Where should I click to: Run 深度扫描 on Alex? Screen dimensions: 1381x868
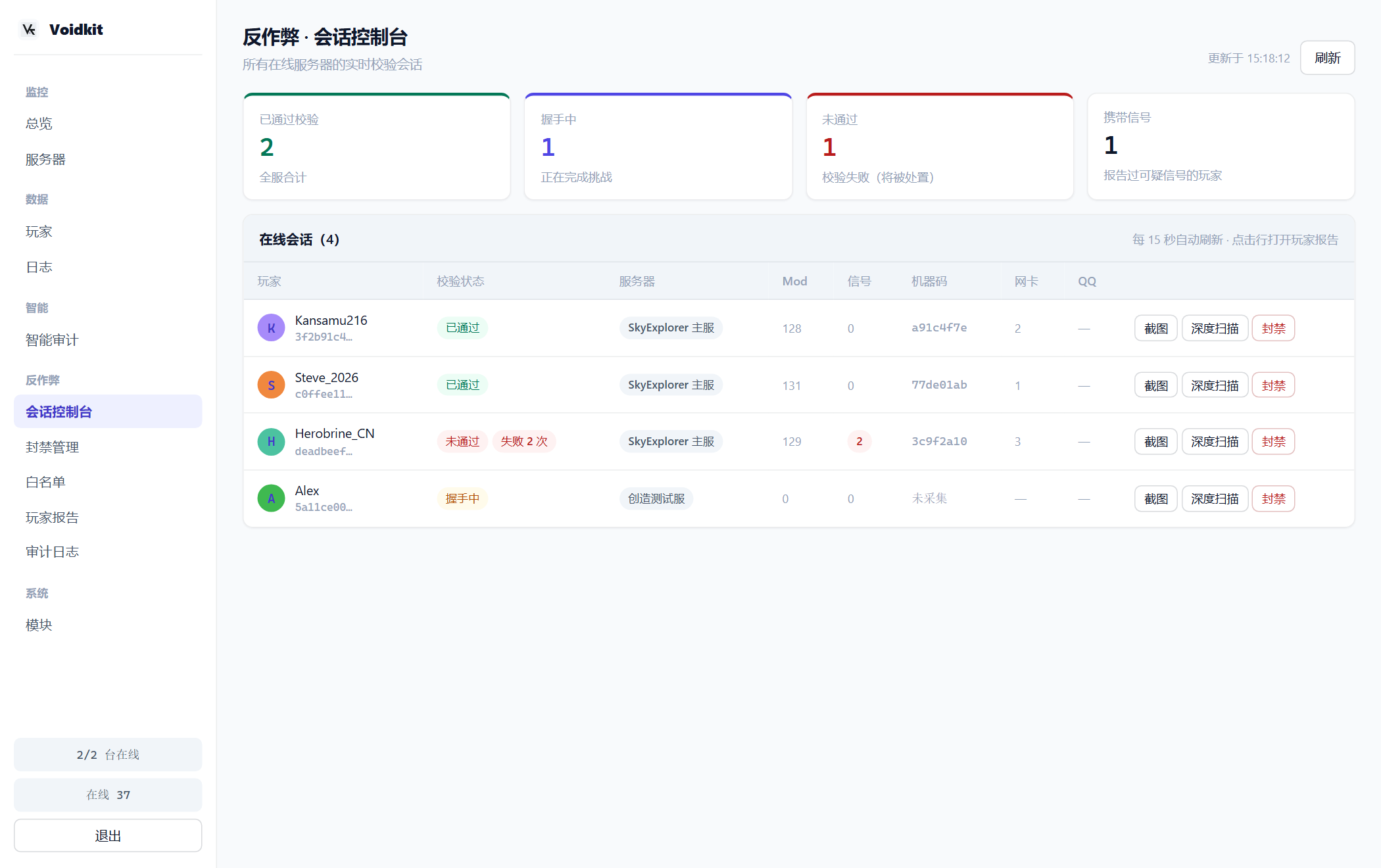1215,498
